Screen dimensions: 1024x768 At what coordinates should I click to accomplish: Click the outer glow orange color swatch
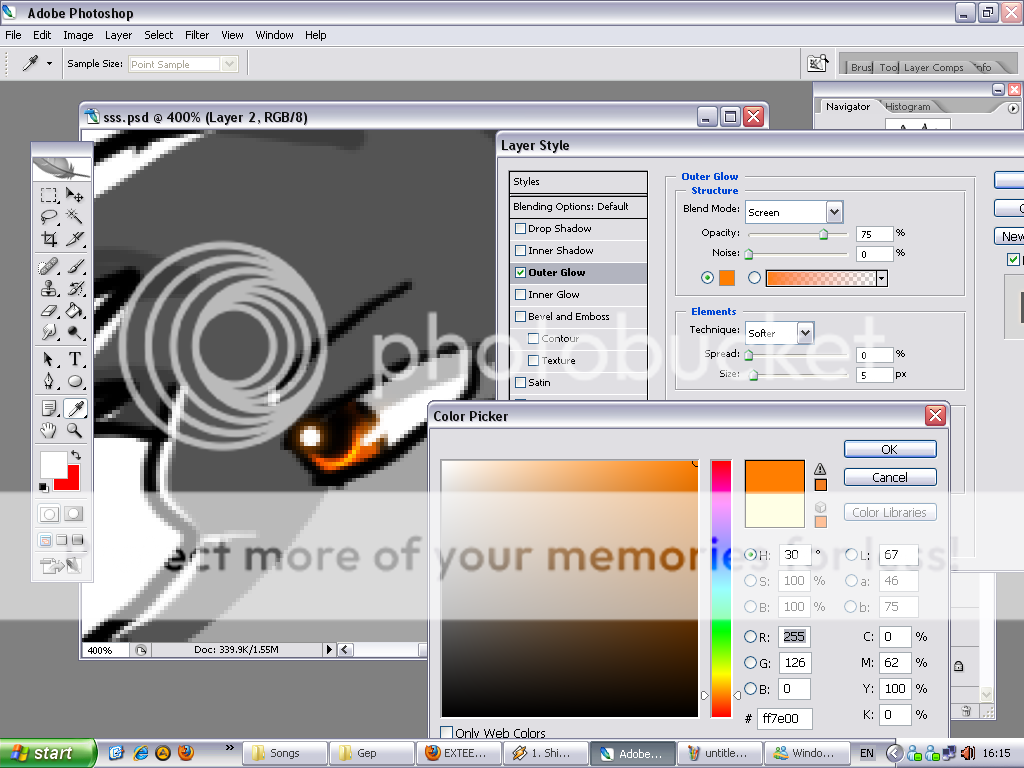(x=727, y=278)
